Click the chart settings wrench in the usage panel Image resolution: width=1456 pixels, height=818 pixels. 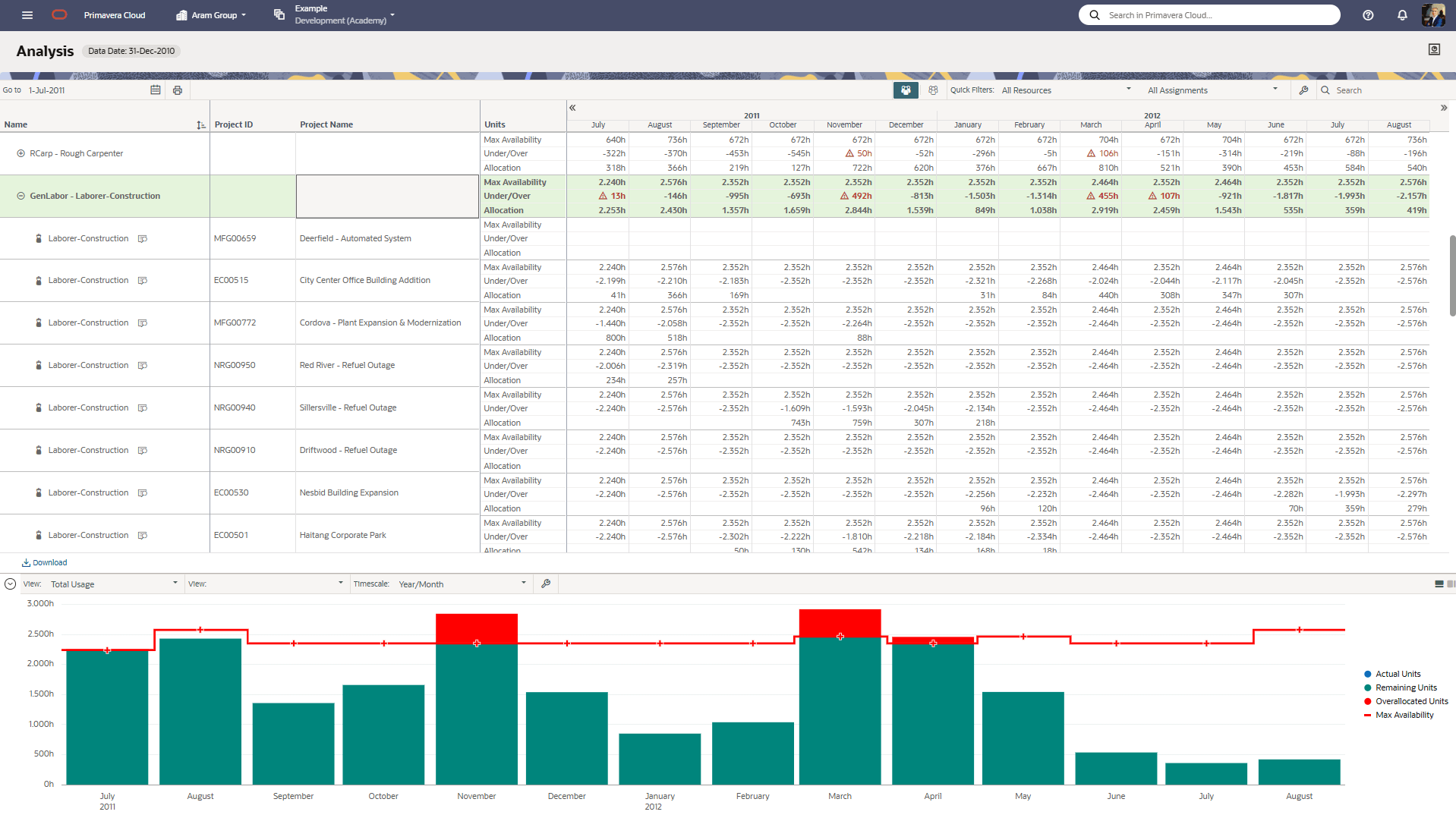pos(546,584)
